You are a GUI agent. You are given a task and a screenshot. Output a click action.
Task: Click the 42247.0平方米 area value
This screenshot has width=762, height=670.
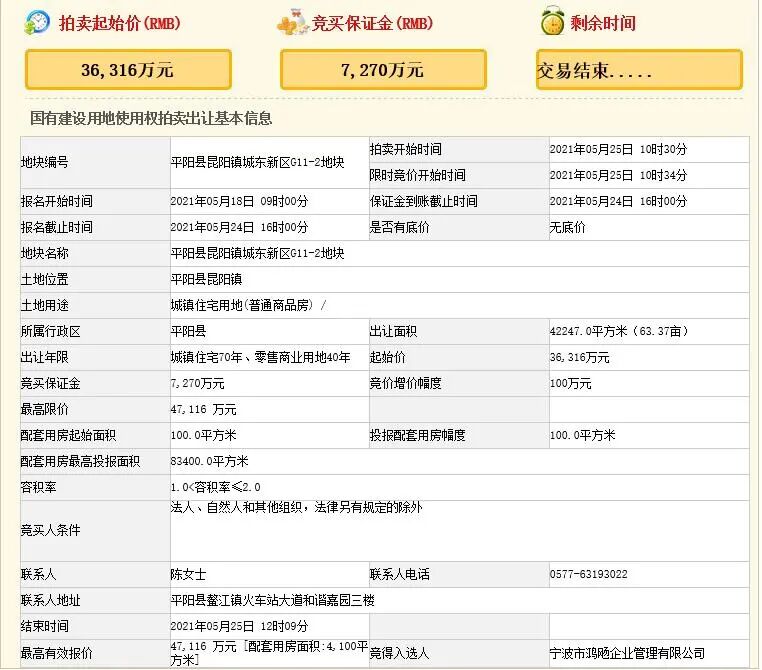619,332
